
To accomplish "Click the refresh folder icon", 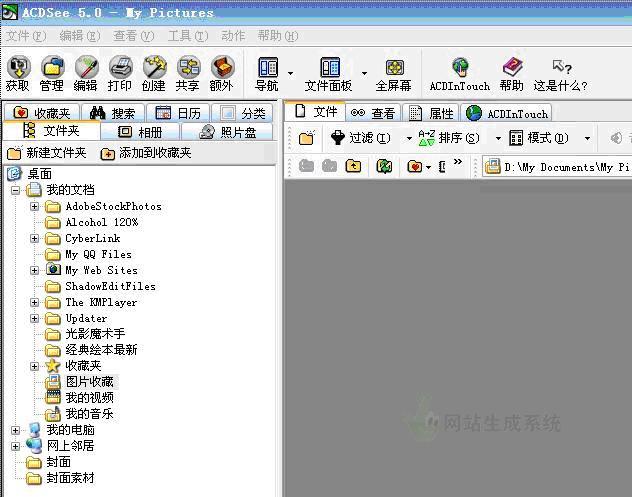I will pyautogui.click(x=384, y=166).
